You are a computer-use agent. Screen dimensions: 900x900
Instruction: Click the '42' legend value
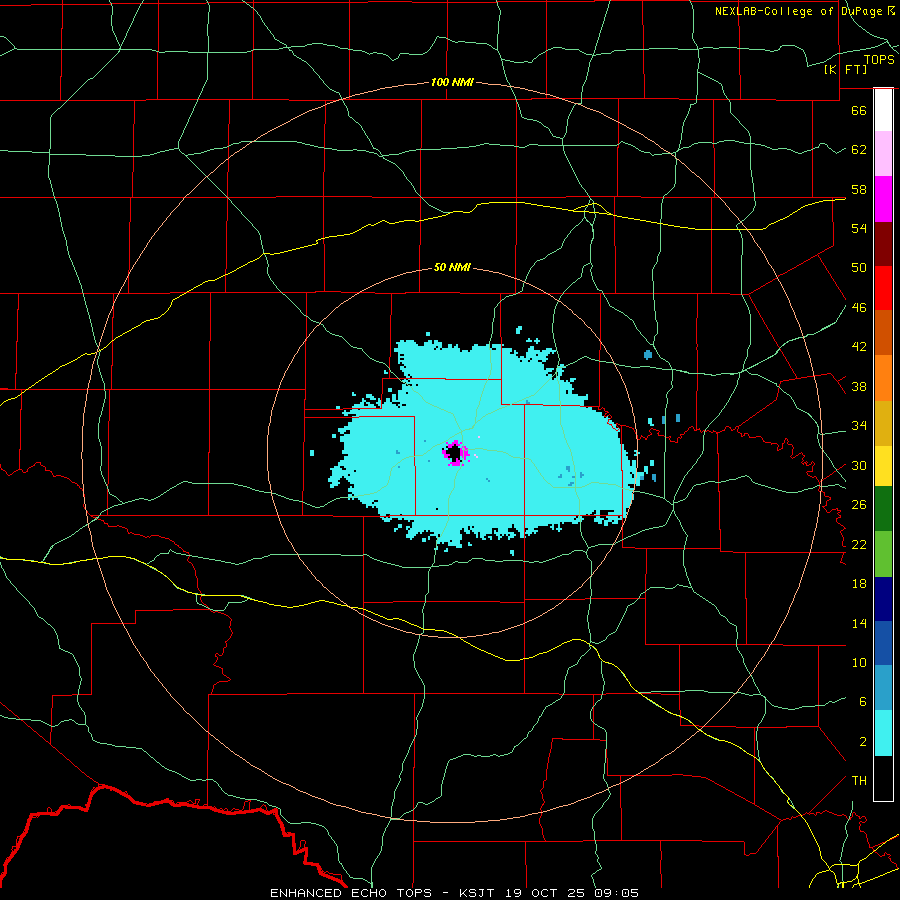pos(859,347)
